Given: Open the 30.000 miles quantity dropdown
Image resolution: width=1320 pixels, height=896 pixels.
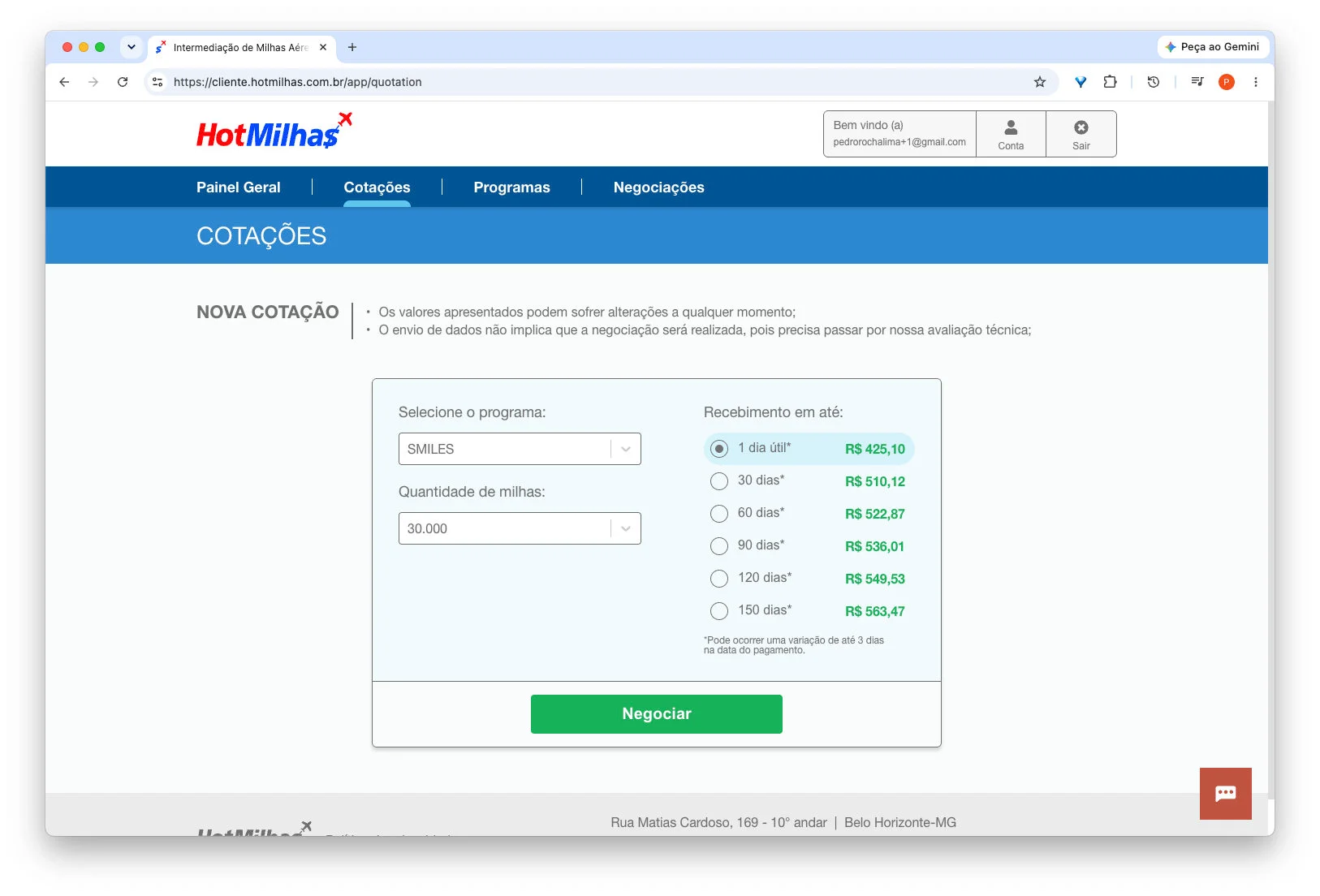Looking at the screenshot, I should 520,528.
